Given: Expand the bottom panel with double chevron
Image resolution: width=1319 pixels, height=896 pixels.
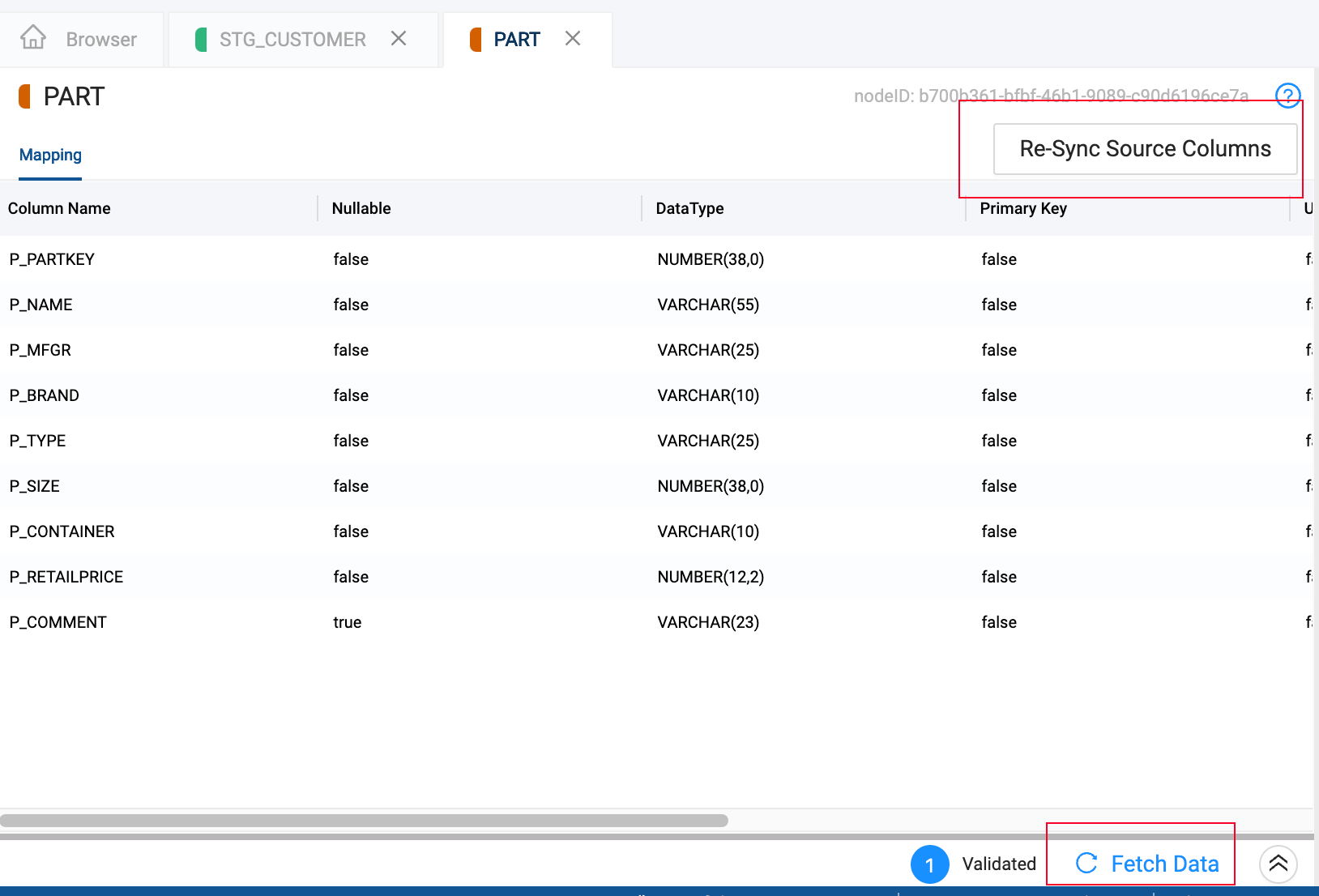Looking at the screenshot, I should (x=1278, y=864).
